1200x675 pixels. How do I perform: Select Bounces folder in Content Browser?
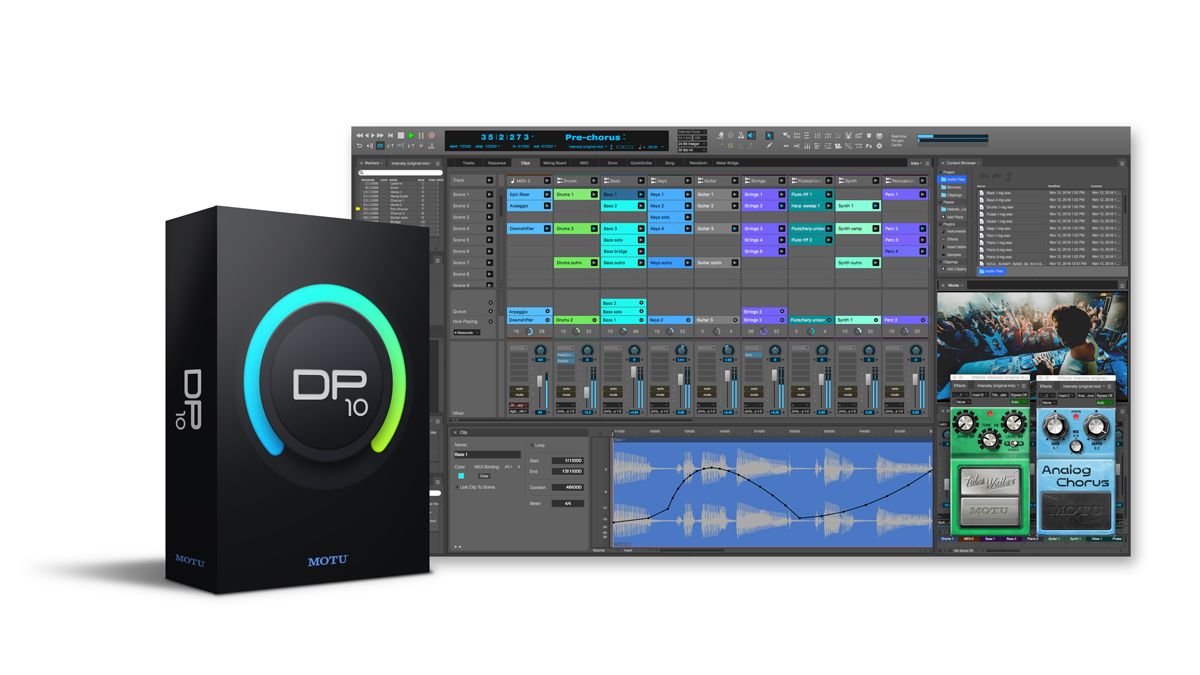pos(953,187)
